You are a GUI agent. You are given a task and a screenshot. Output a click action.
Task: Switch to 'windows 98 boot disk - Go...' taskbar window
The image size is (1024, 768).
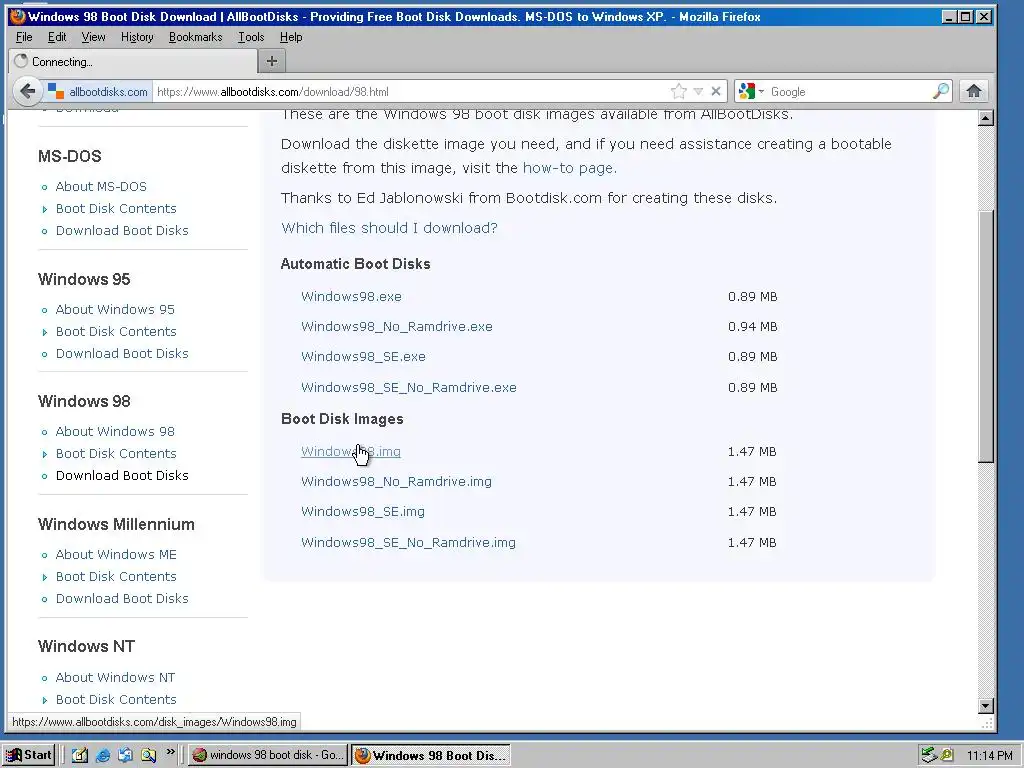pyautogui.click(x=268, y=755)
